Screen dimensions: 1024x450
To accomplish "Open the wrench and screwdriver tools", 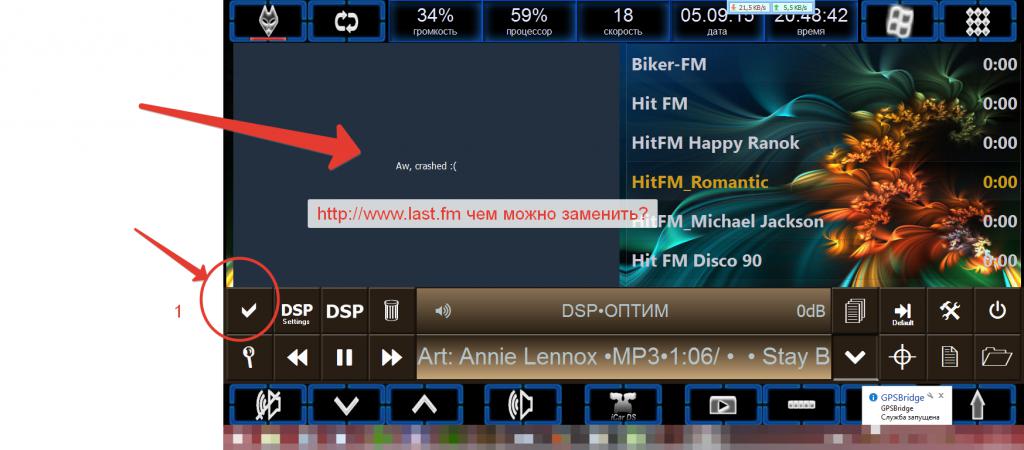I will (x=950, y=311).
